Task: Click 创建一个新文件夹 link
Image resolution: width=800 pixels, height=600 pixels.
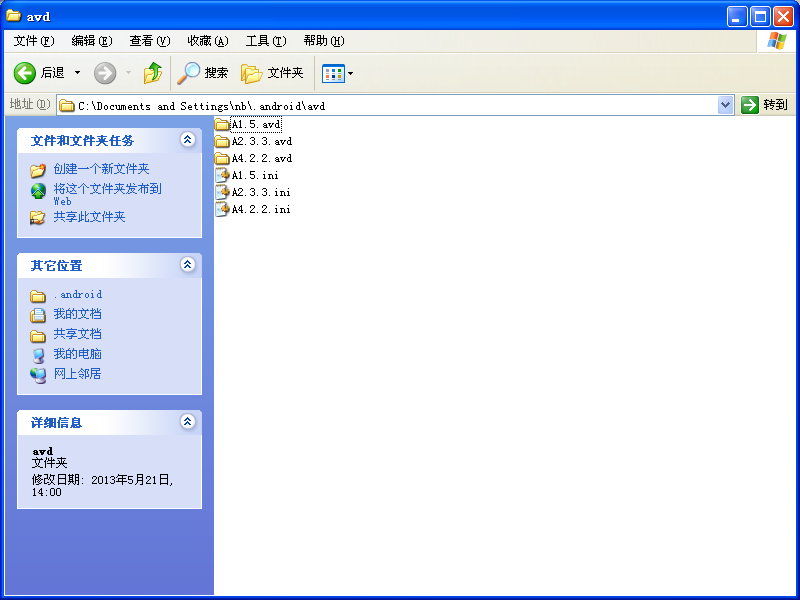Action: pos(102,169)
